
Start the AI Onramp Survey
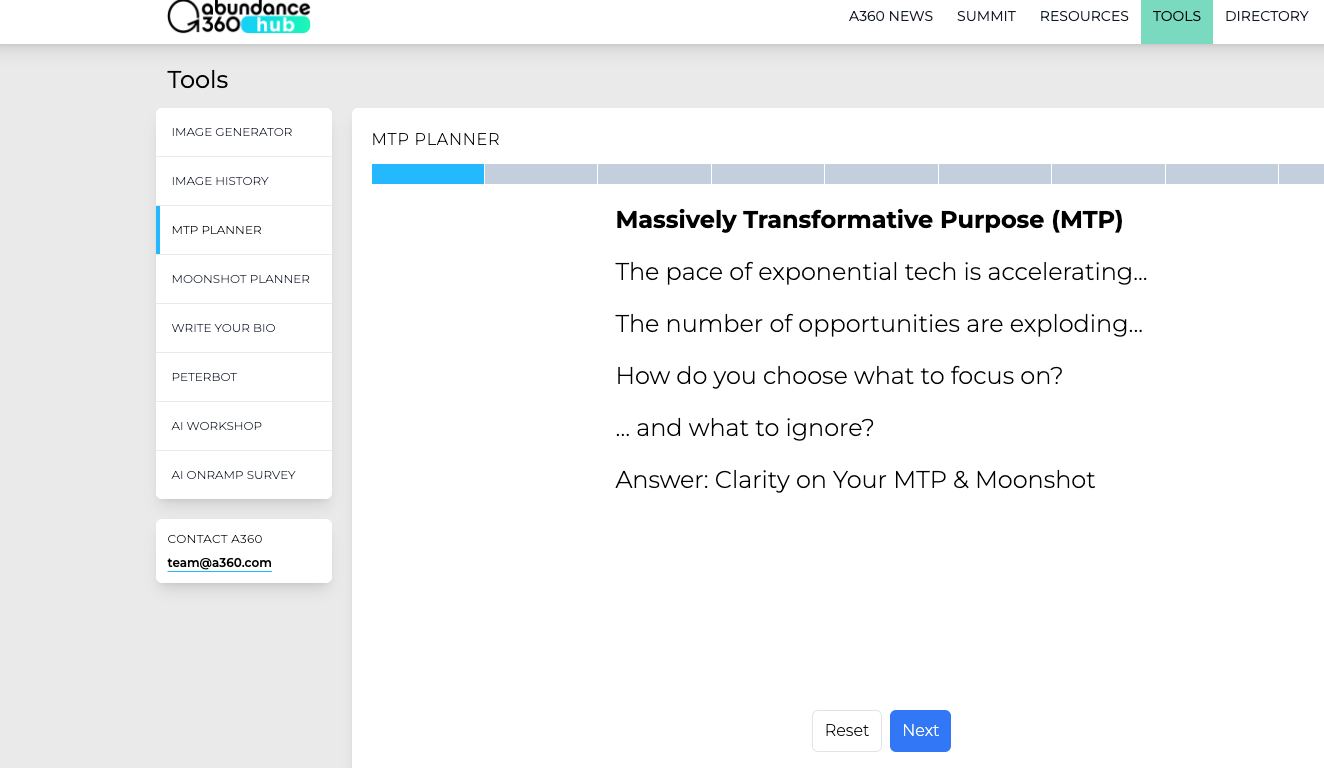[234, 475]
